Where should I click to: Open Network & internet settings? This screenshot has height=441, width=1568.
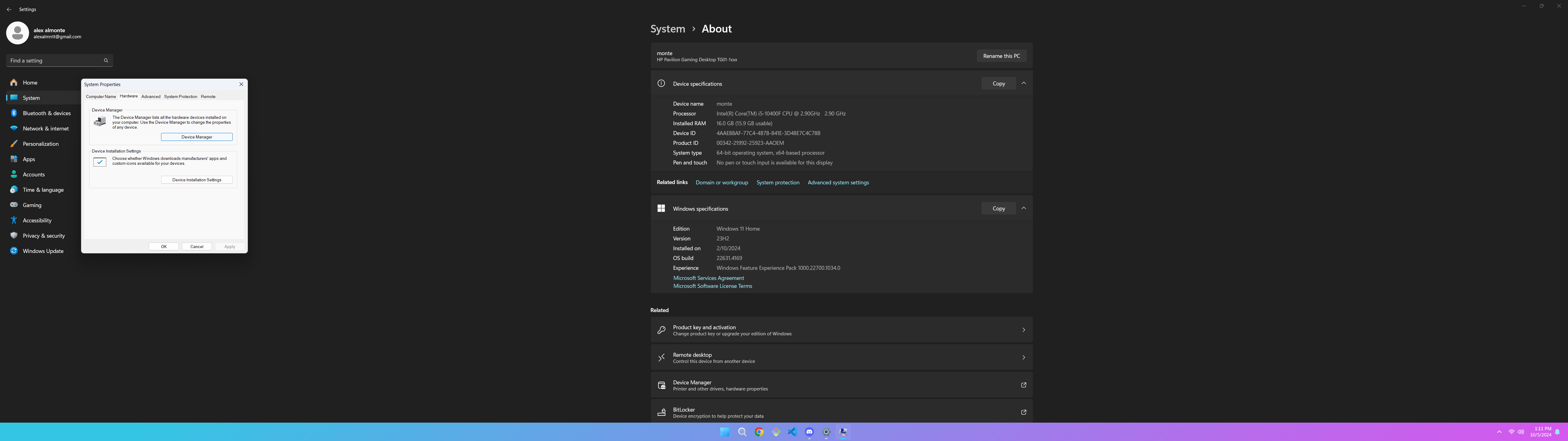click(46, 129)
